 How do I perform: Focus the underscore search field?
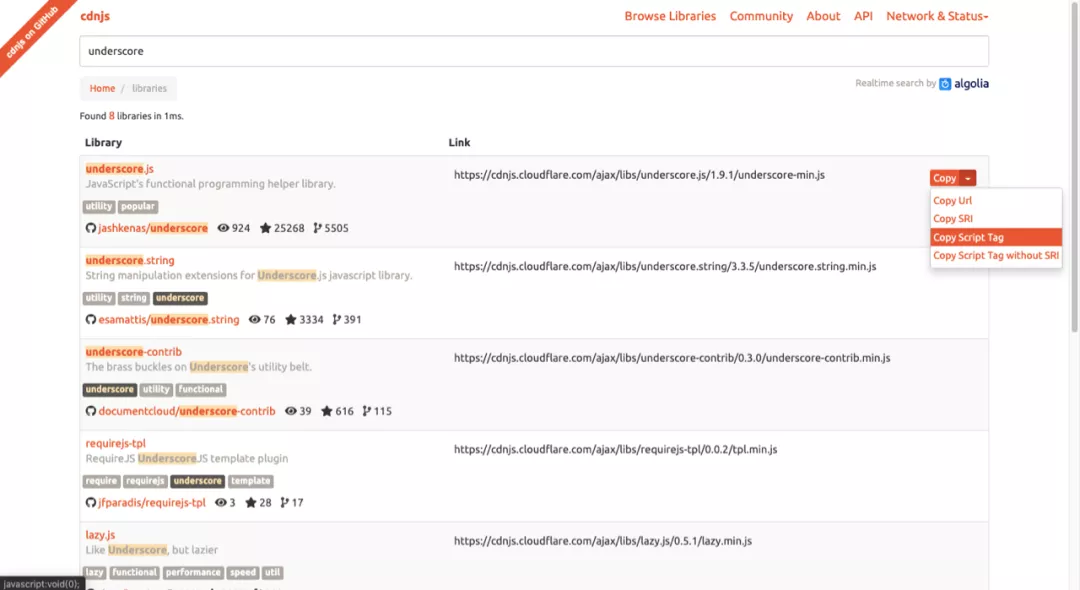[534, 51]
